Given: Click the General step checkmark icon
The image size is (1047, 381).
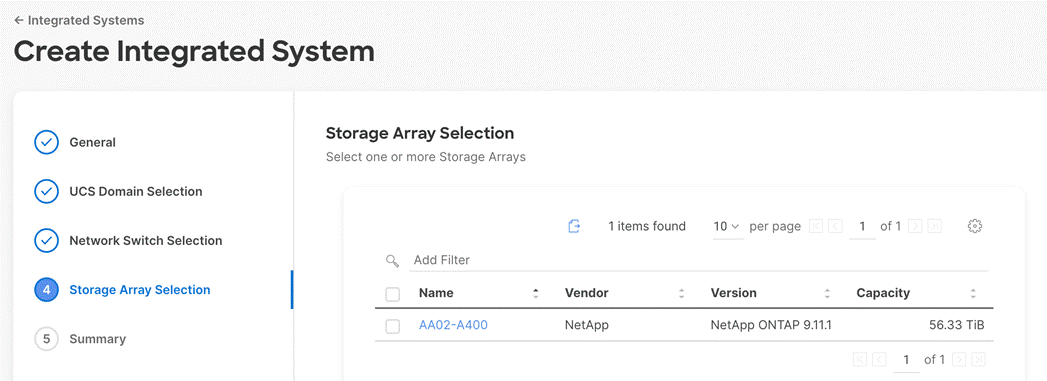Looking at the screenshot, I should coord(46,142).
